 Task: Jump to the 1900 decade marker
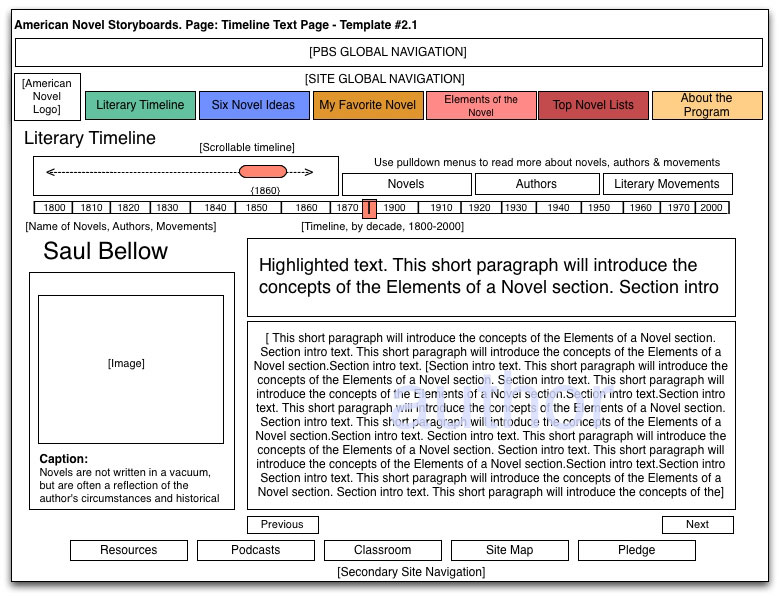395,208
